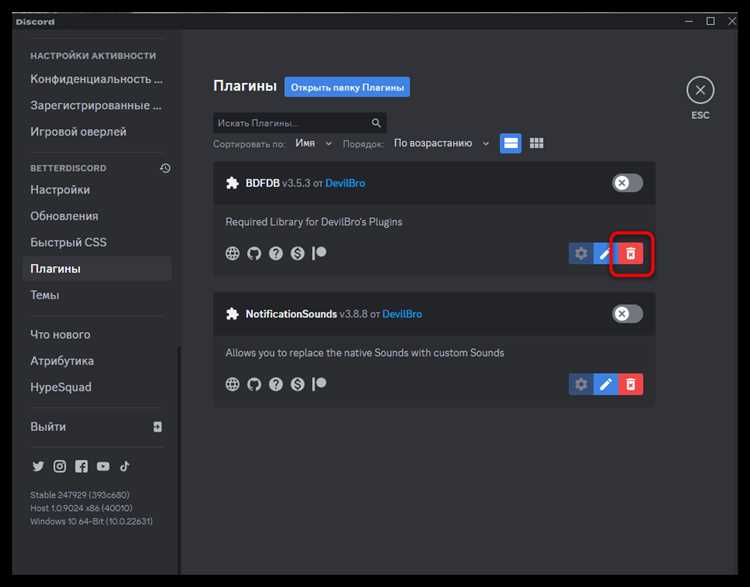Screen dimensions: 750x587
Task: Edit NotificationSounds plugin with pencil icon
Action: tap(606, 384)
